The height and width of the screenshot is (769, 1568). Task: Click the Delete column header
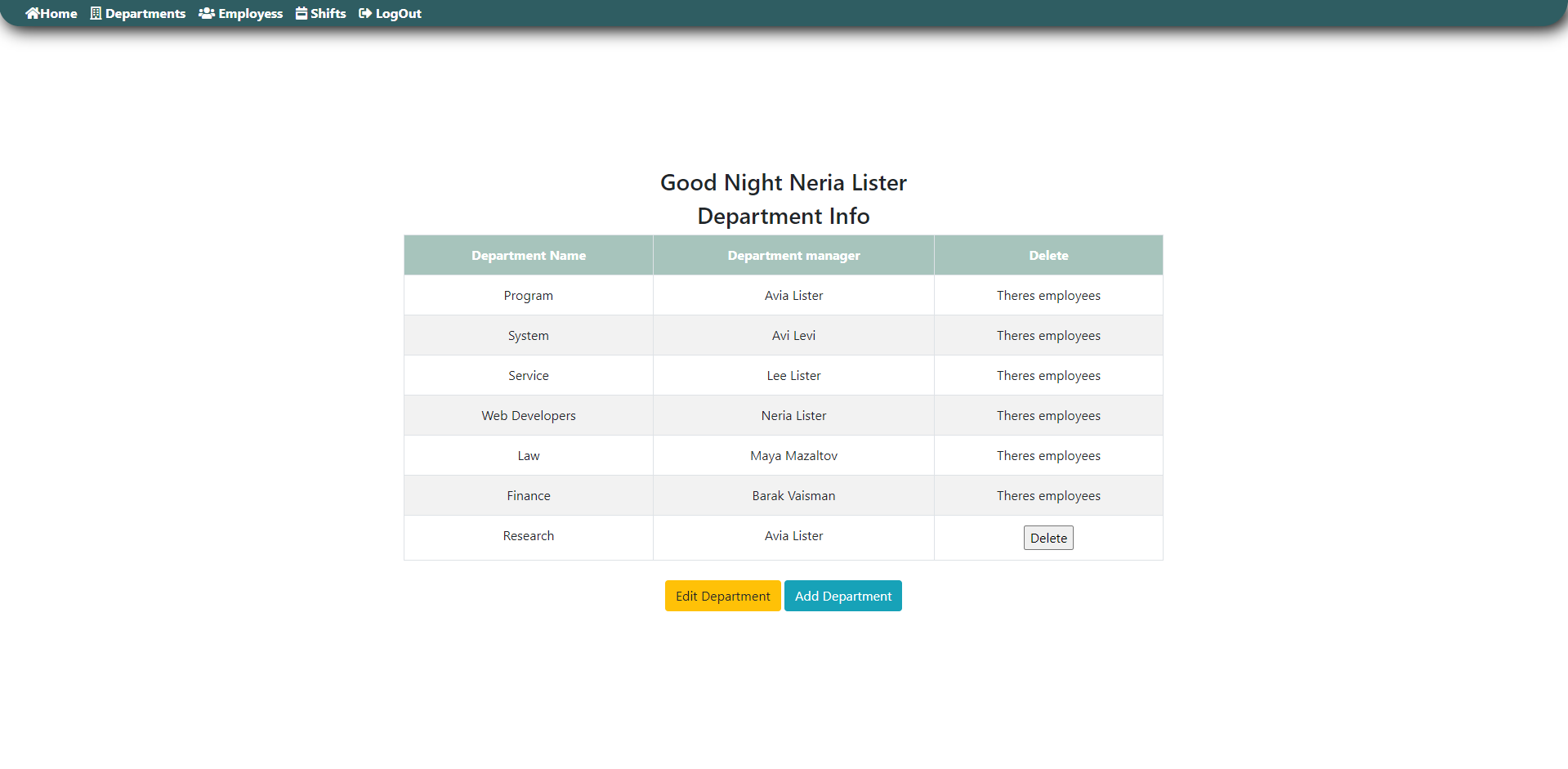(1048, 255)
